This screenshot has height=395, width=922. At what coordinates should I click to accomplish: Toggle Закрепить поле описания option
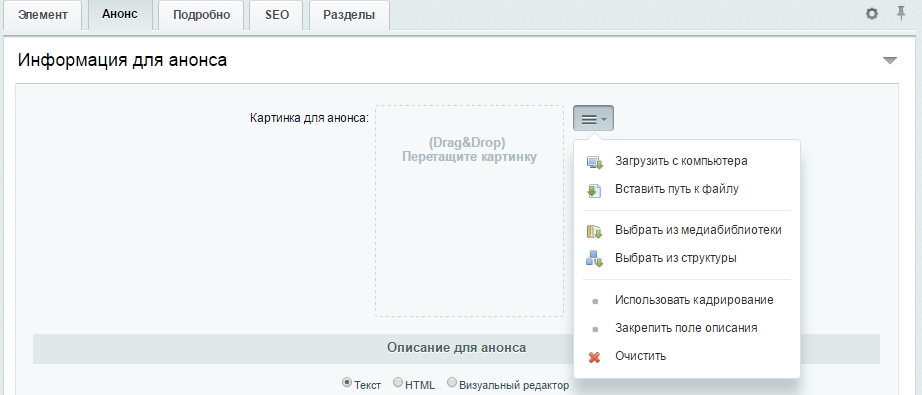[x=687, y=328]
